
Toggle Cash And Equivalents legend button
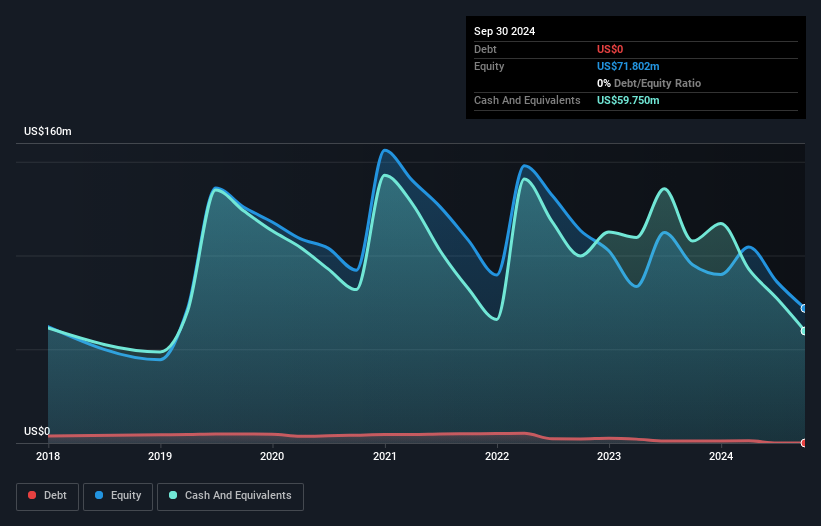tap(230, 496)
